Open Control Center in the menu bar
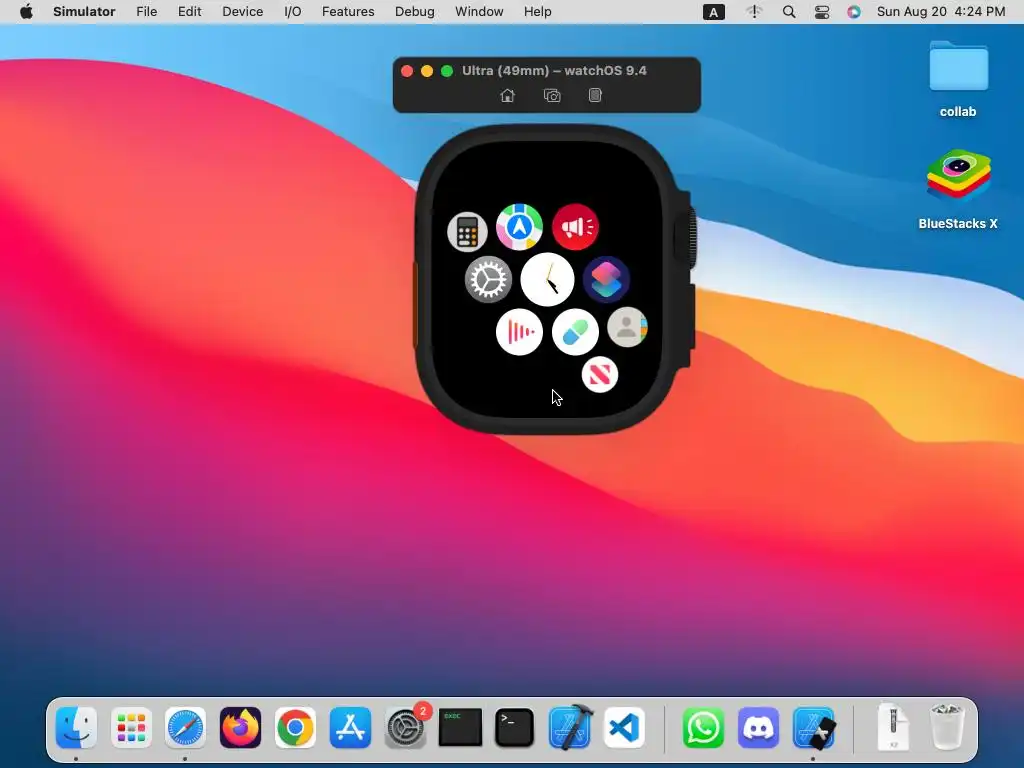The height and width of the screenshot is (768, 1024). pyautogui.click(x=822, y=12)
